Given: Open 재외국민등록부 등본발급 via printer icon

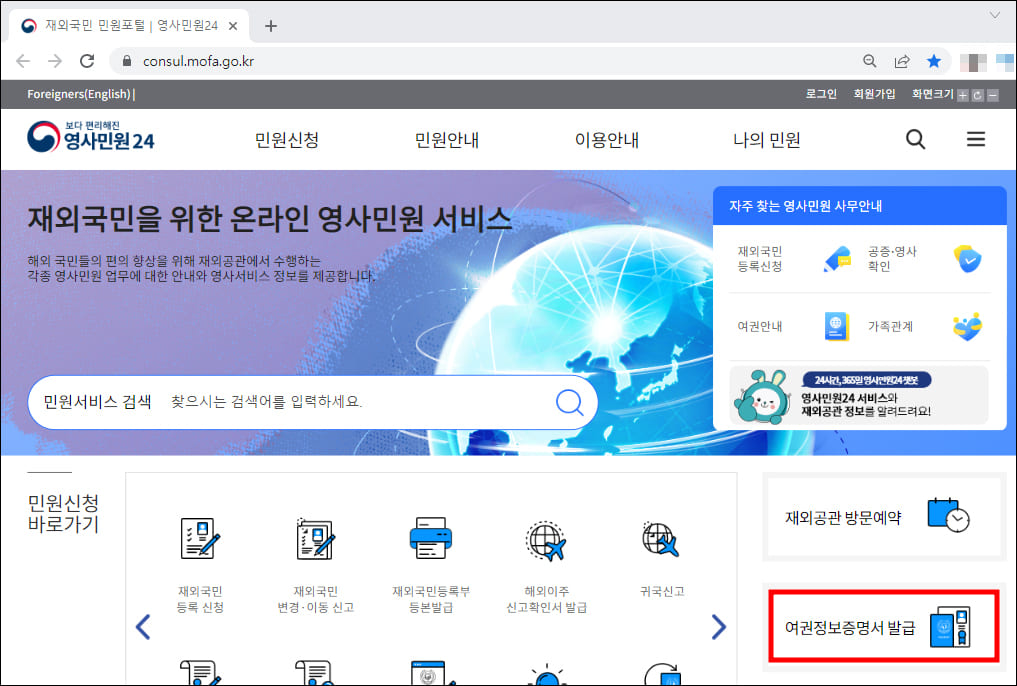Looking at the screenshot, I should pyautogui.click(x=430, y=537).
